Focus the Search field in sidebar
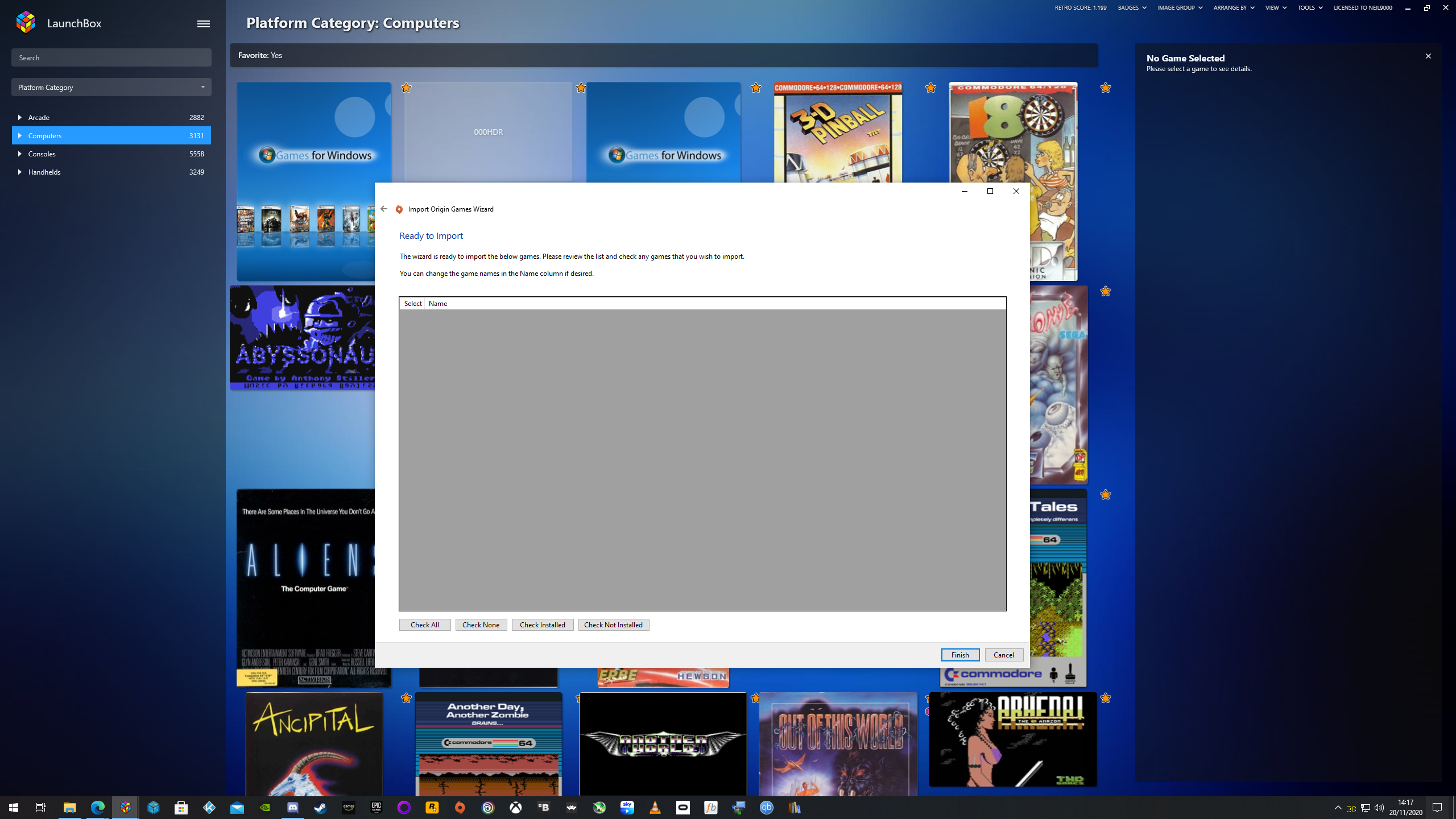Image resolution: width=1456 pixels, height=819 pixels. [x=111, y=57]
